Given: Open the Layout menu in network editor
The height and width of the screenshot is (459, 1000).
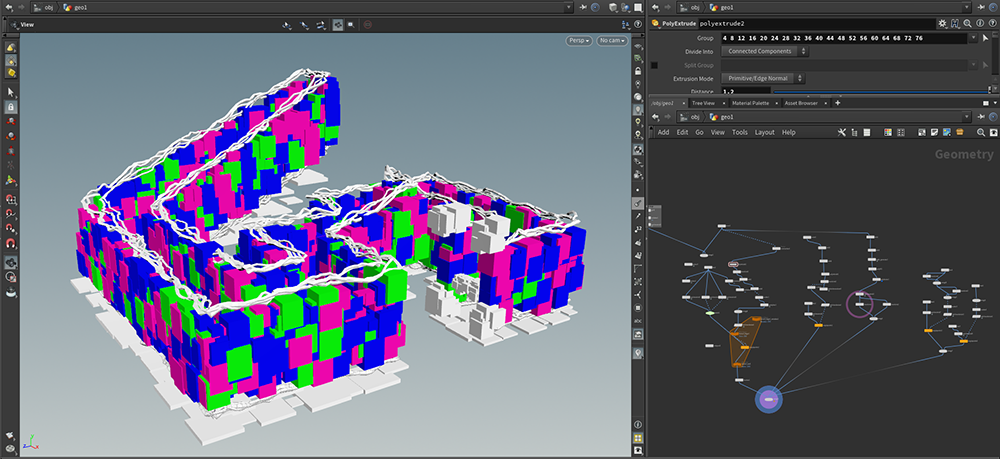Looking at the screenshot, I should (x=764, y=132).
